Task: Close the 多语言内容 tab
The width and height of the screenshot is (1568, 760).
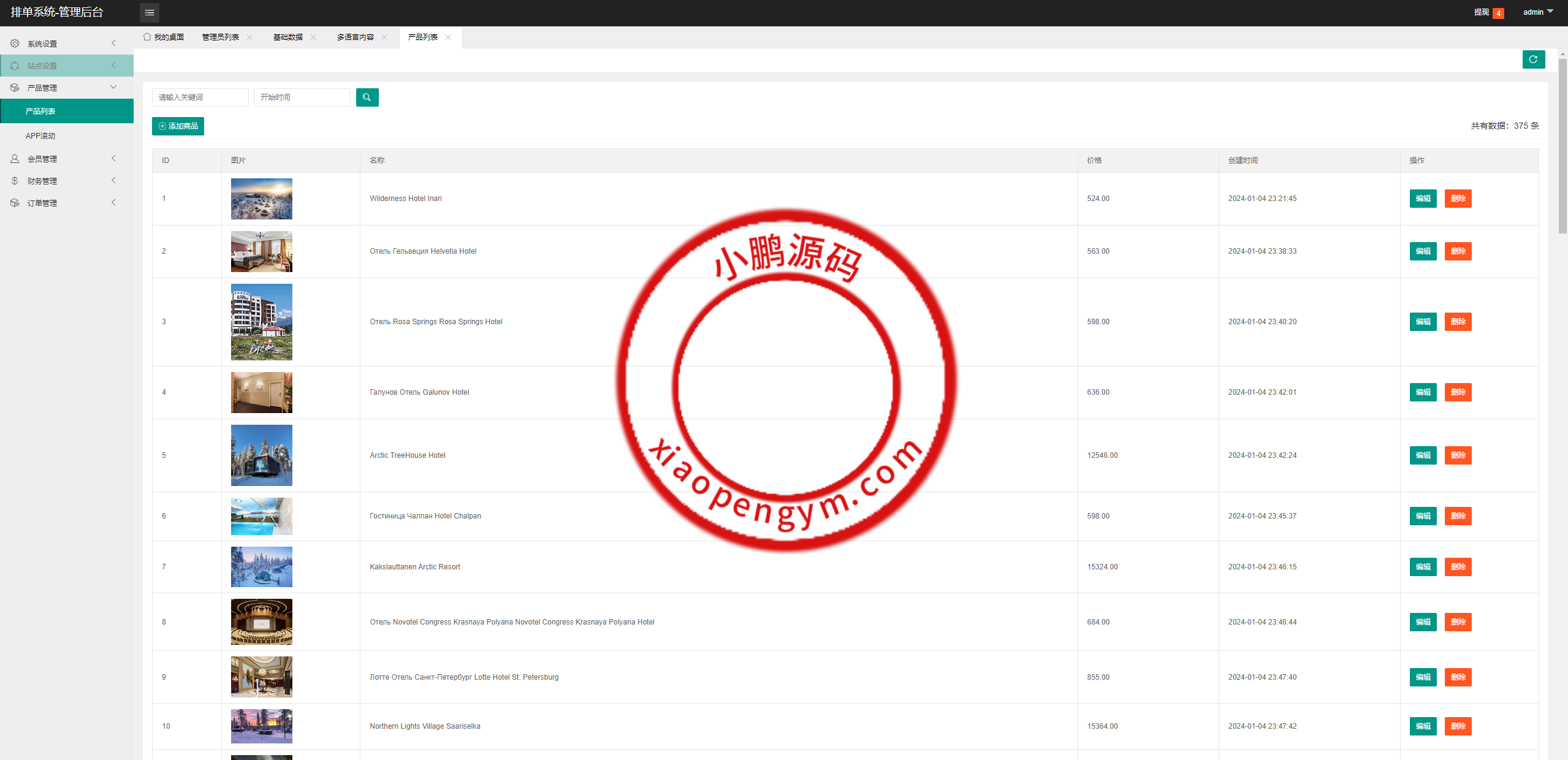Action: click(384, 37)
